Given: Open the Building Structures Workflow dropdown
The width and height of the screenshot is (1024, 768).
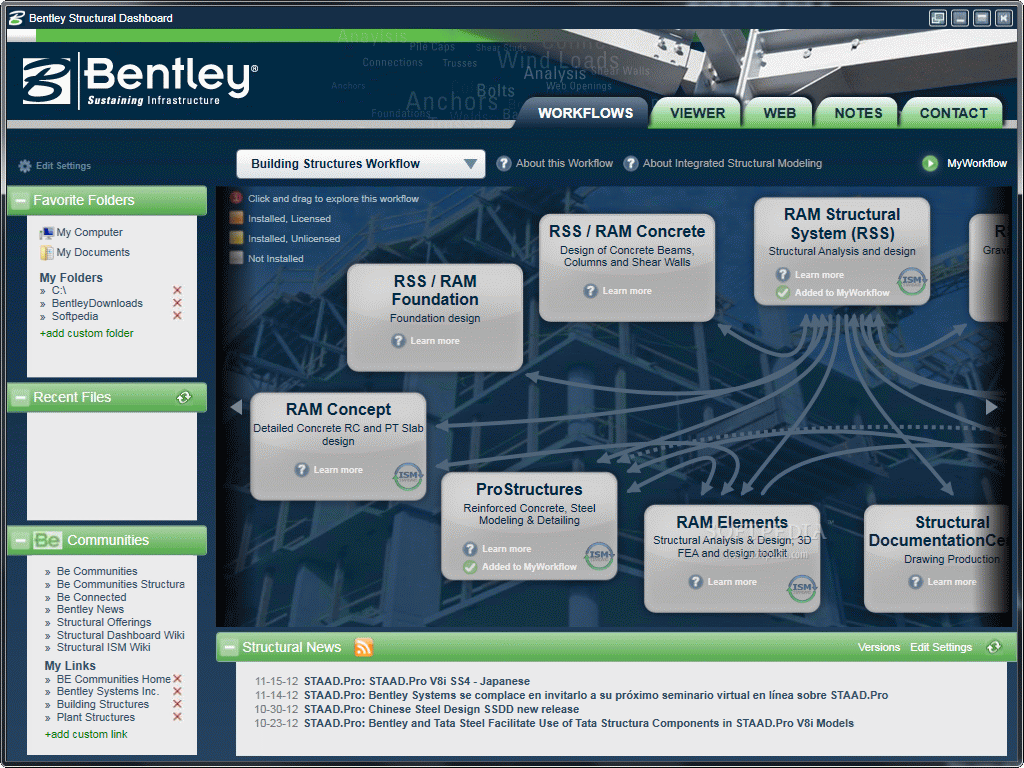Looking at the screenshot, I should click(360, 164).
